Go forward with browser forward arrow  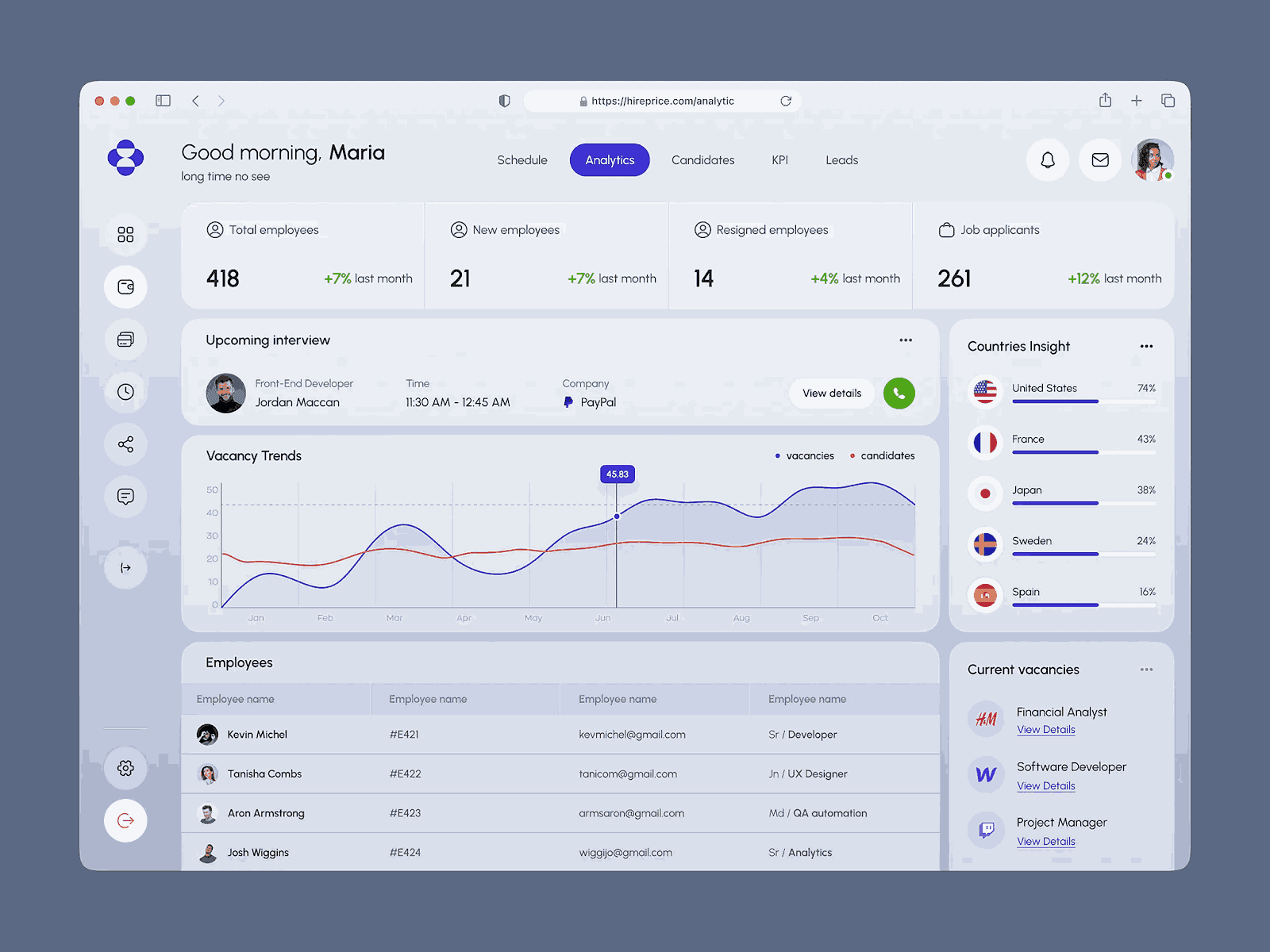point(221,101)
